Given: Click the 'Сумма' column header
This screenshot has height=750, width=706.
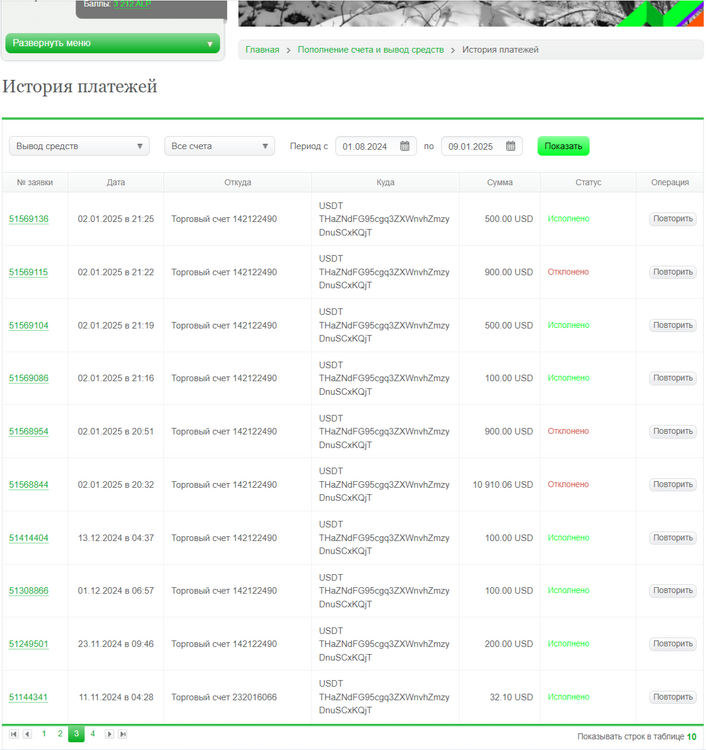Looking at the screenshot, I should pyautogui.click(x=500, y=182).
